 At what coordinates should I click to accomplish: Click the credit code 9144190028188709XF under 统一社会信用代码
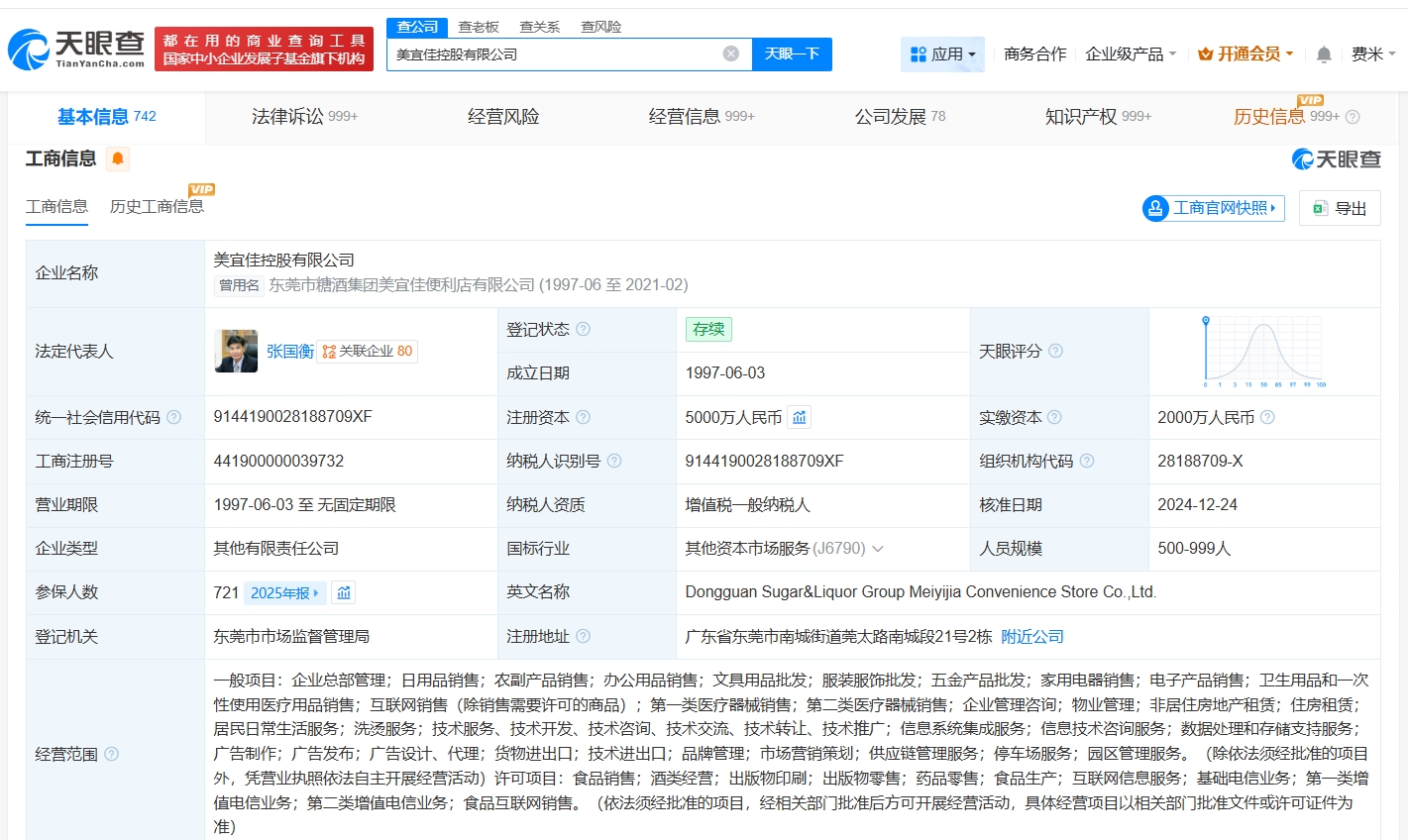pos(293,417)
